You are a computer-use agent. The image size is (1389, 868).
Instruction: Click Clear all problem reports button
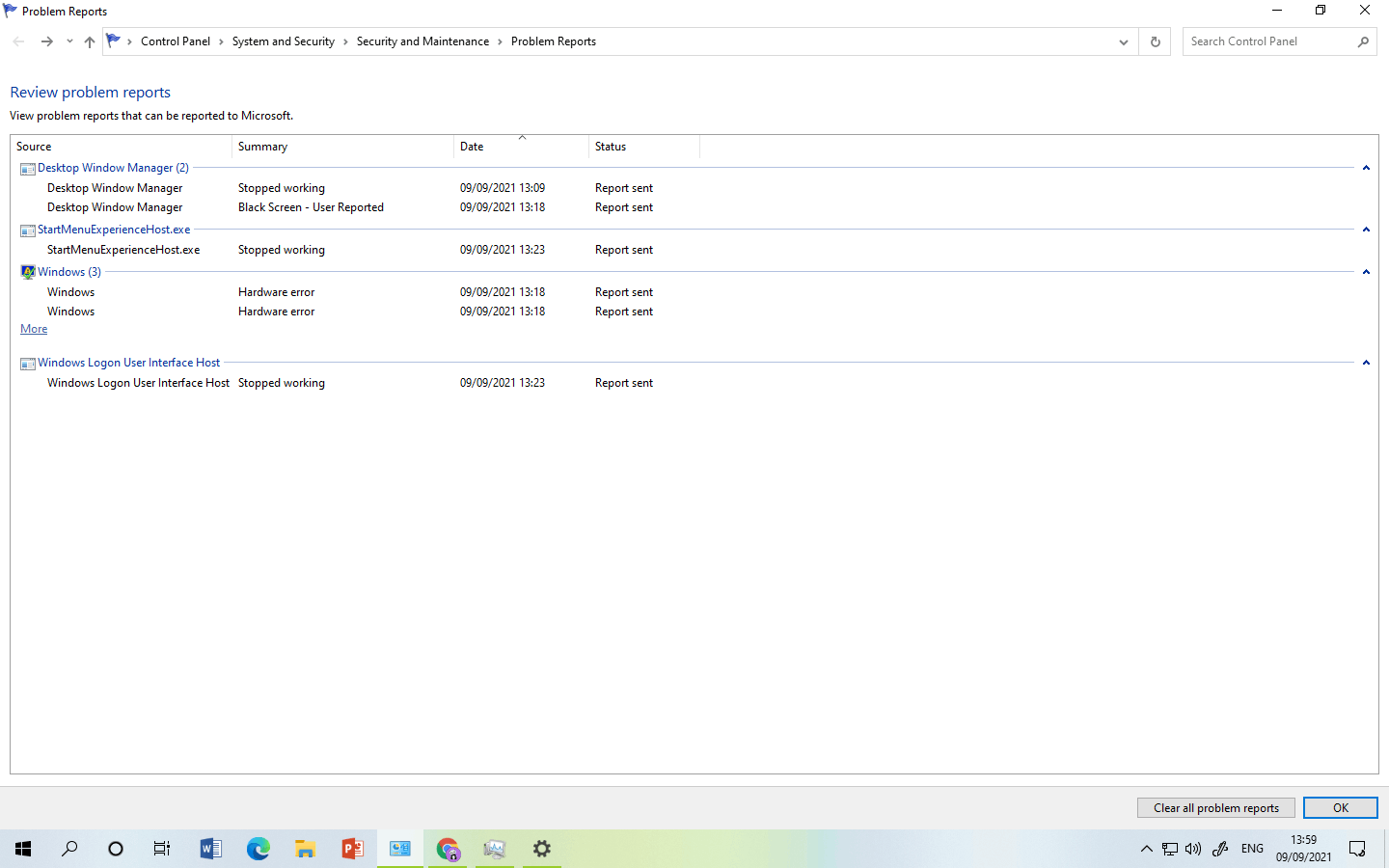coord(1216,808)
